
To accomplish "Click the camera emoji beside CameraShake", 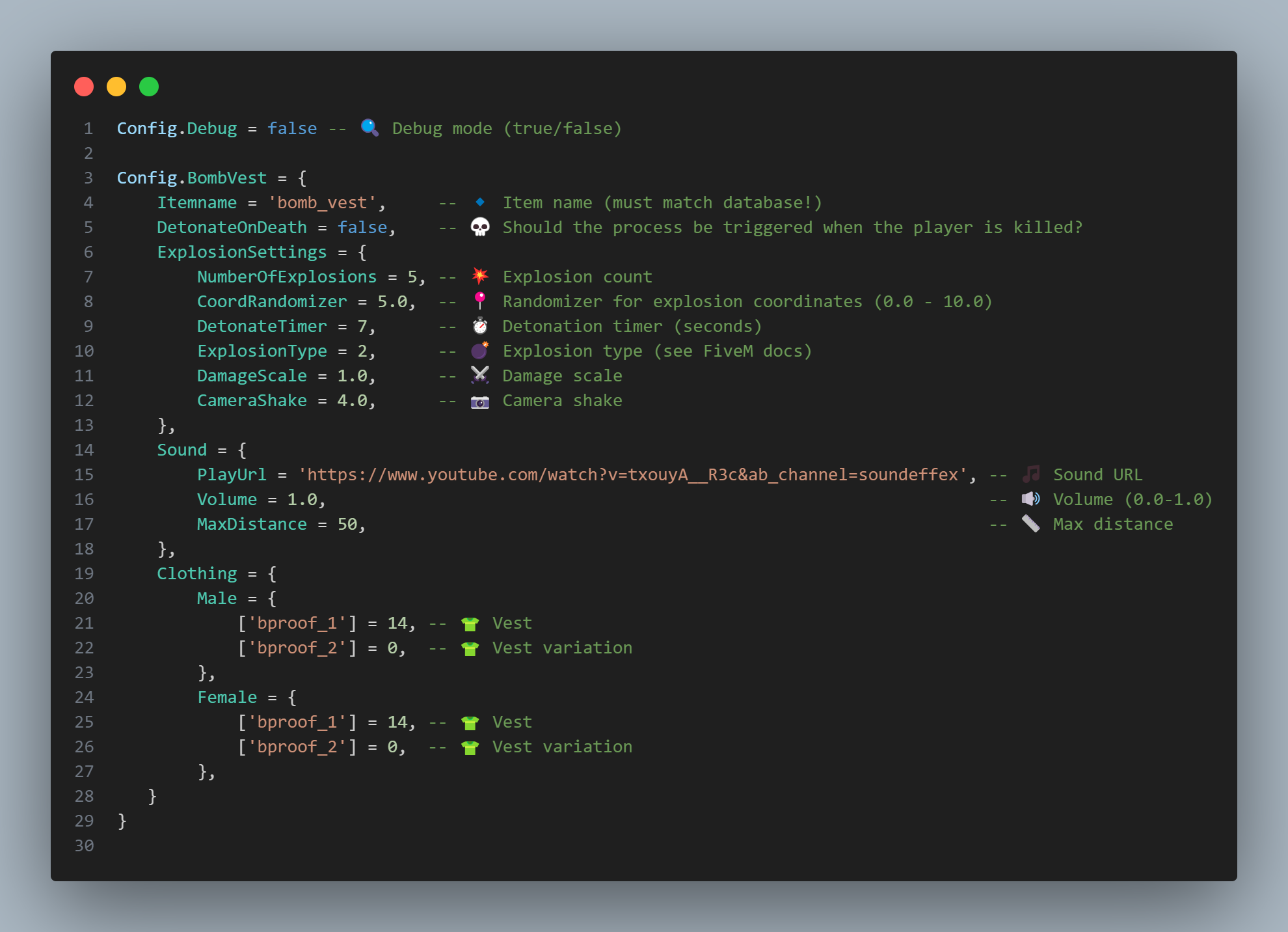I will tap(480, 401).
